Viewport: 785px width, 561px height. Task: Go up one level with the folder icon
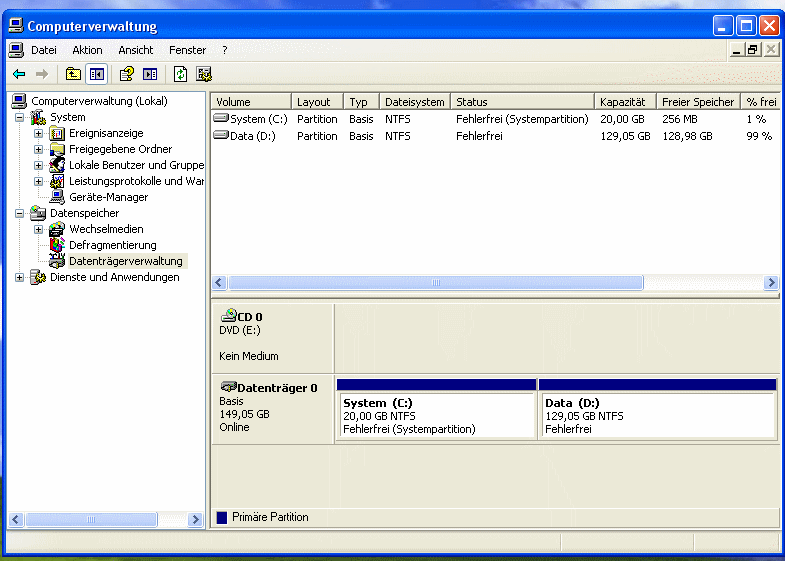[x=73, y=74]
